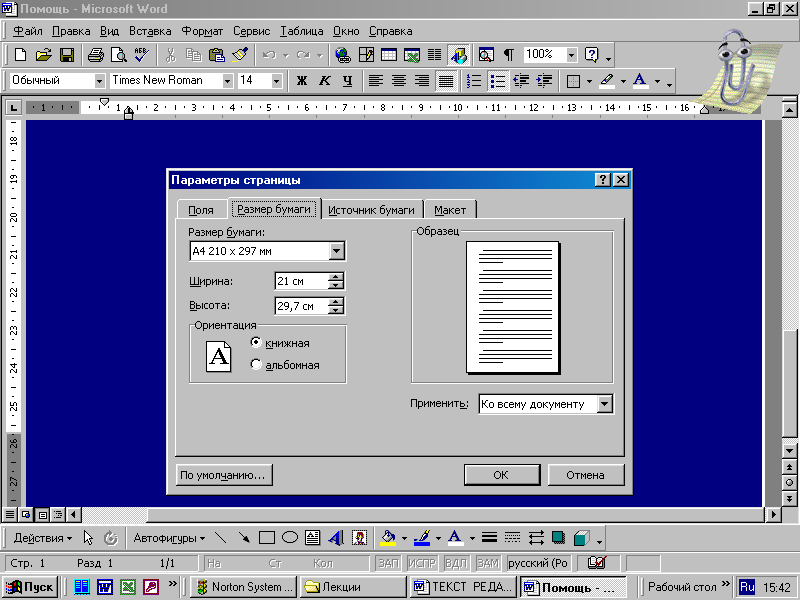Viewport: 800px width, 600px height.
Task: Create a new blank document
Action: tap(20, 55)
